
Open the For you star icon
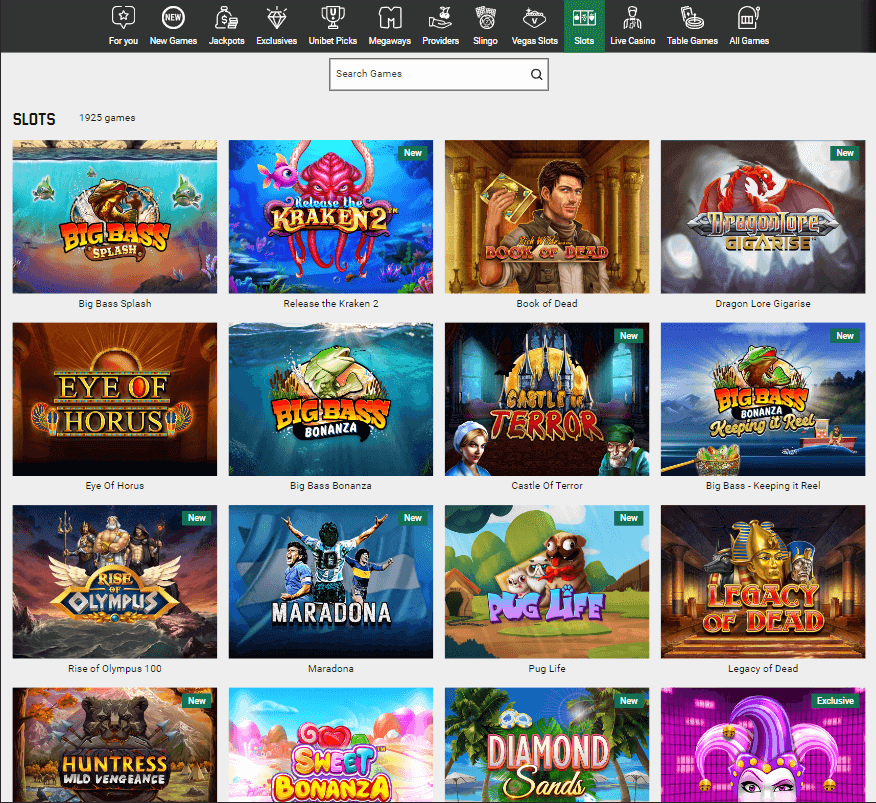point(122,17)
